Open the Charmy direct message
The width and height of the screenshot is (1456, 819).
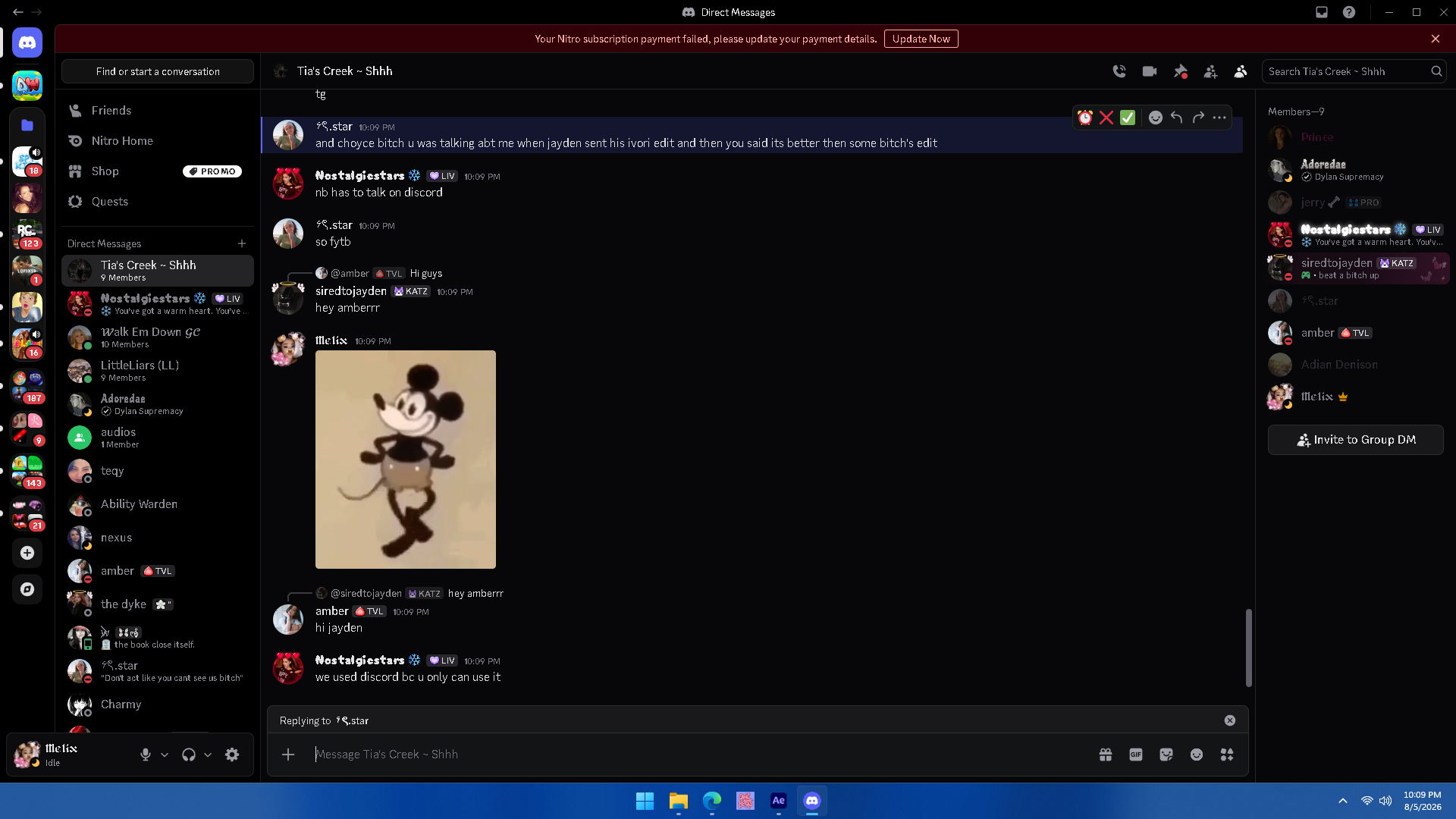pos(158,704)
